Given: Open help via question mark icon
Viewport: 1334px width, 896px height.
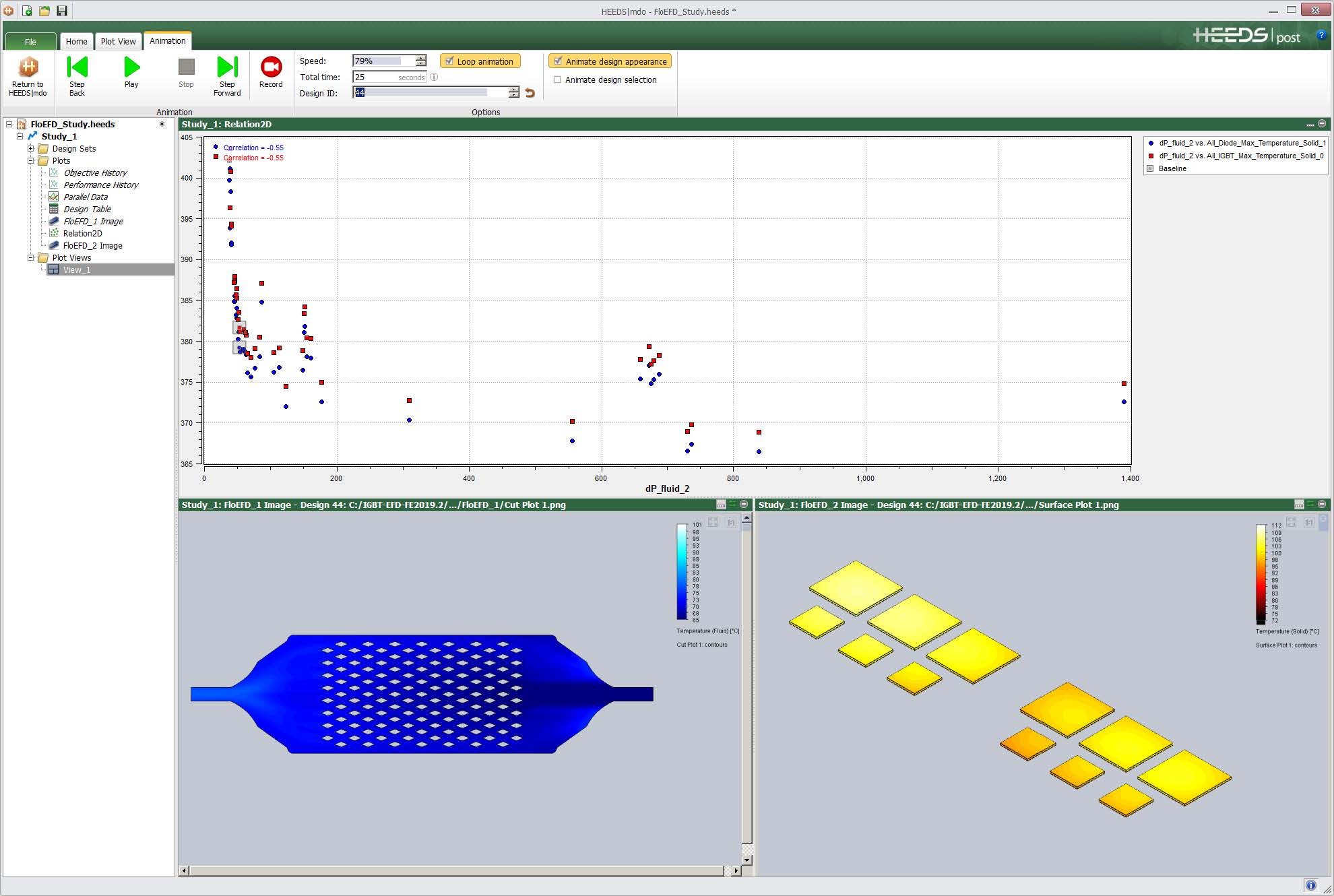Looking at the screenshot, I should tap(1321, 36).
